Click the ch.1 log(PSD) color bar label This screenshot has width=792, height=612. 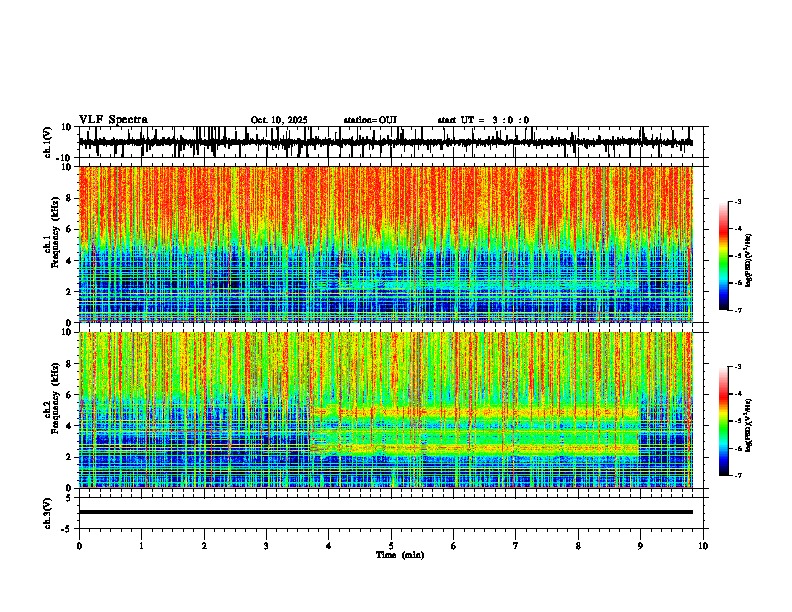[x=749, y=260]
